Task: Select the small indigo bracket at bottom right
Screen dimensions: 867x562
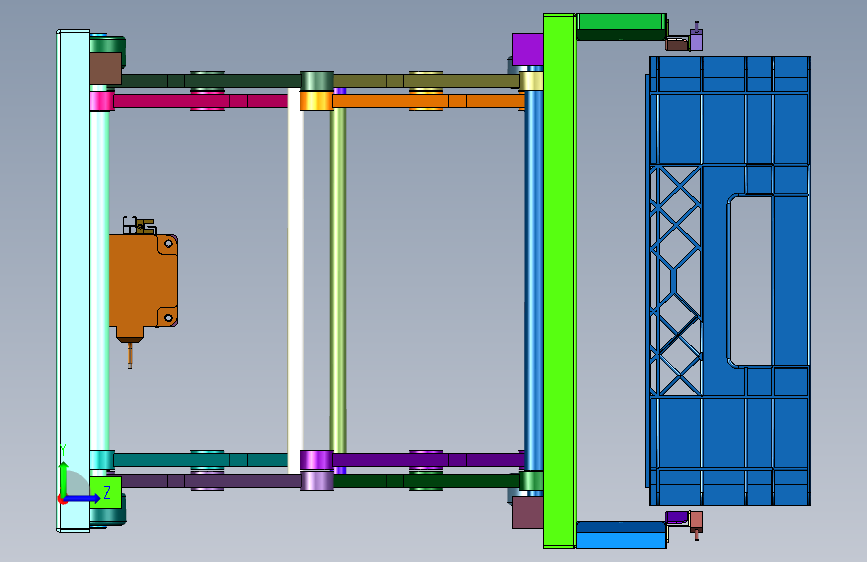Action: point(677,517)
